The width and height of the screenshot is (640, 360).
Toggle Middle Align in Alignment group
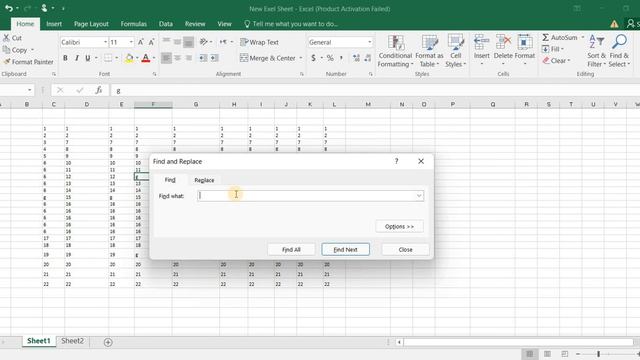point(177,42)
